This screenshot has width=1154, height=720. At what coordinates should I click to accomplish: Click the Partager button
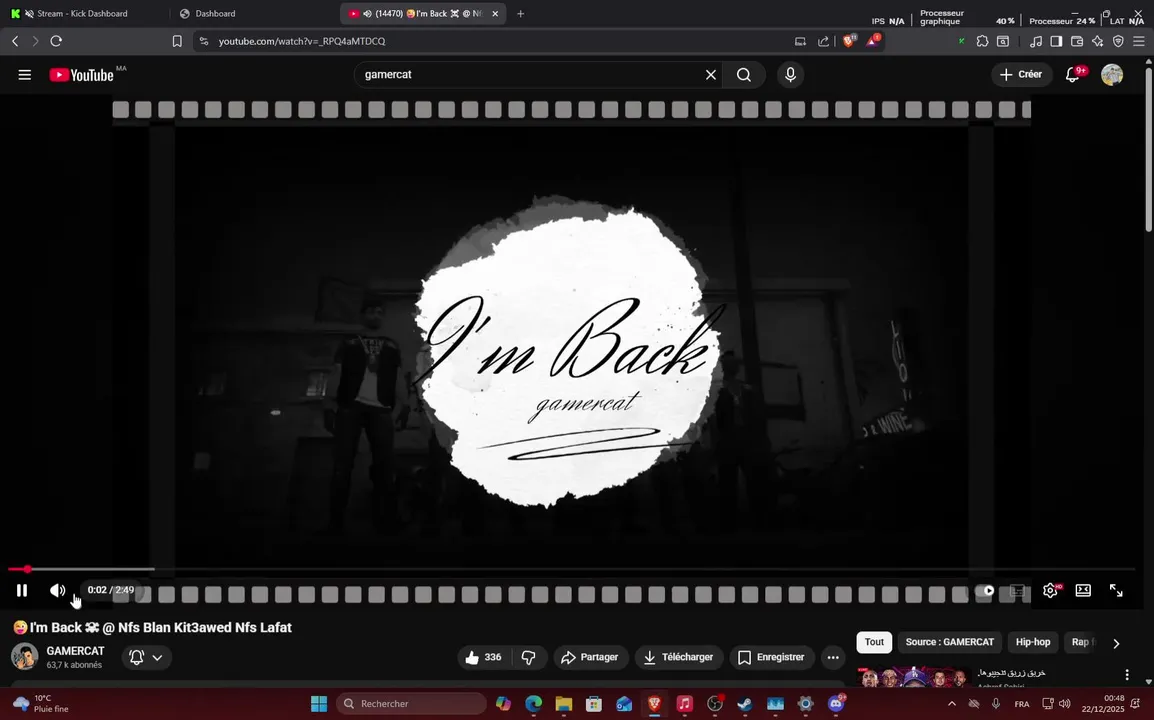click(x=590, y=657)
